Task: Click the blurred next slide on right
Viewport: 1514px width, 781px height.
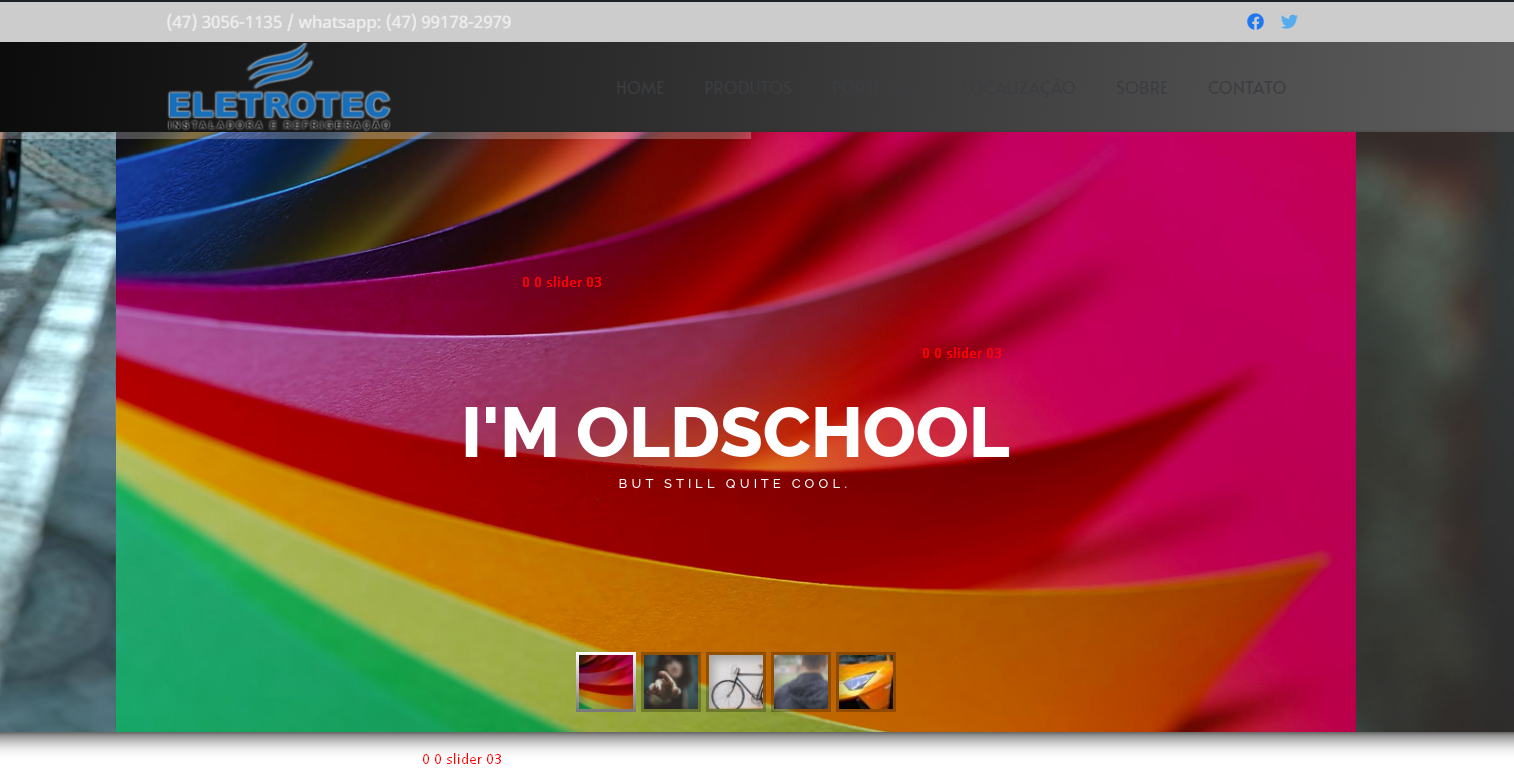Action: [x=1434, y=430]
